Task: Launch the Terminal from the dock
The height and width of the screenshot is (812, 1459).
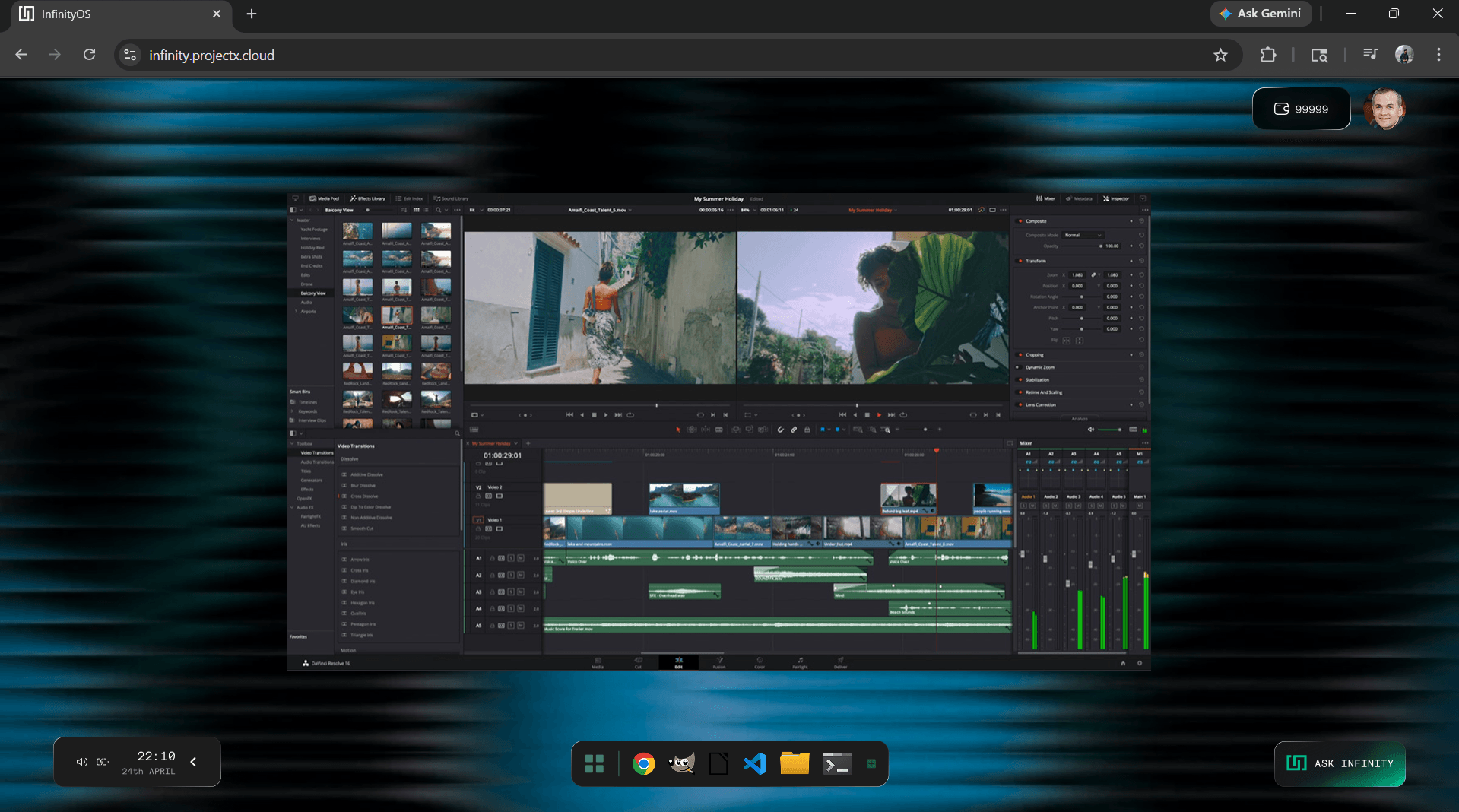Action: [x=837, y=763]
